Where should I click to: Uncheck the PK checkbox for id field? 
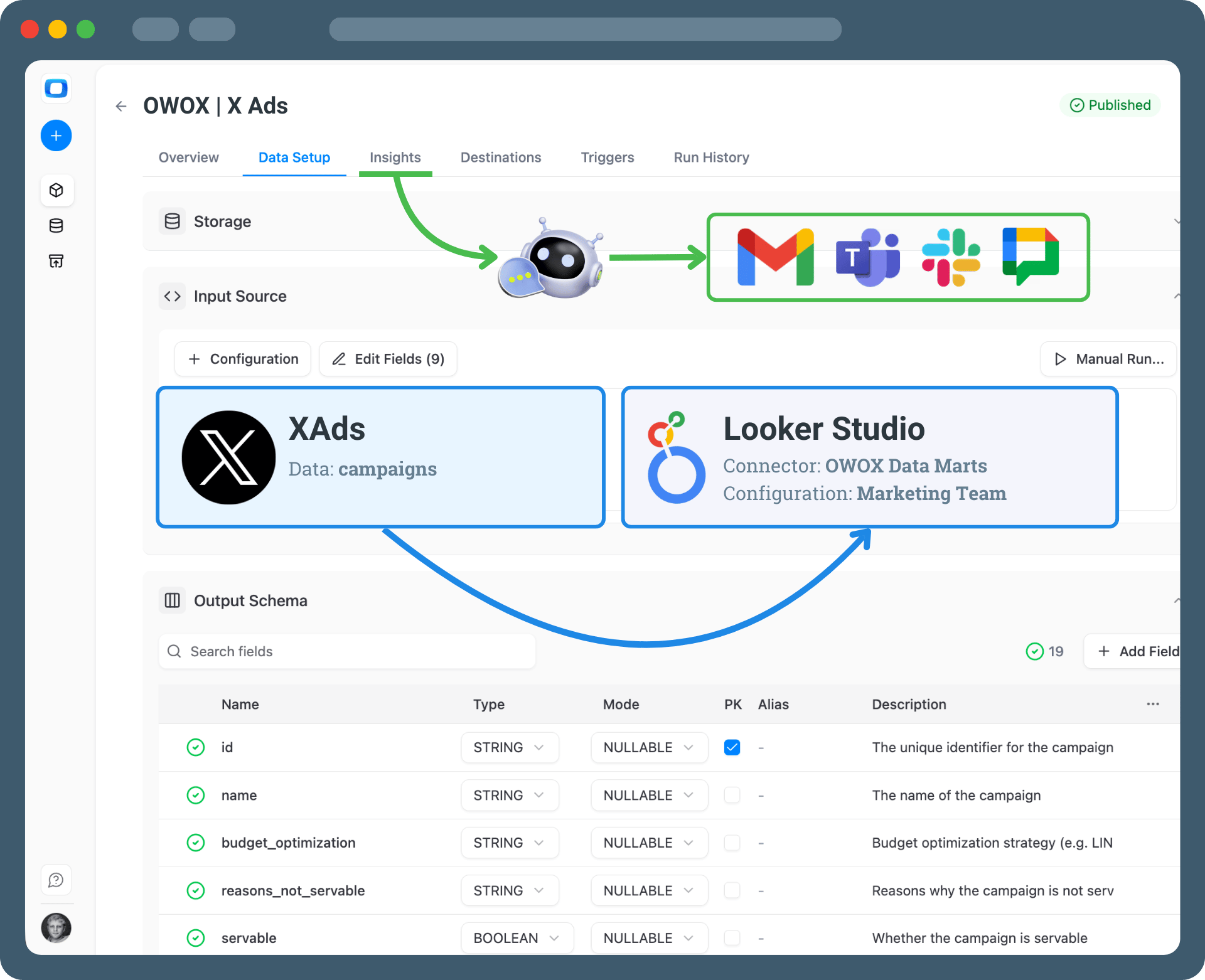point(732,747)
